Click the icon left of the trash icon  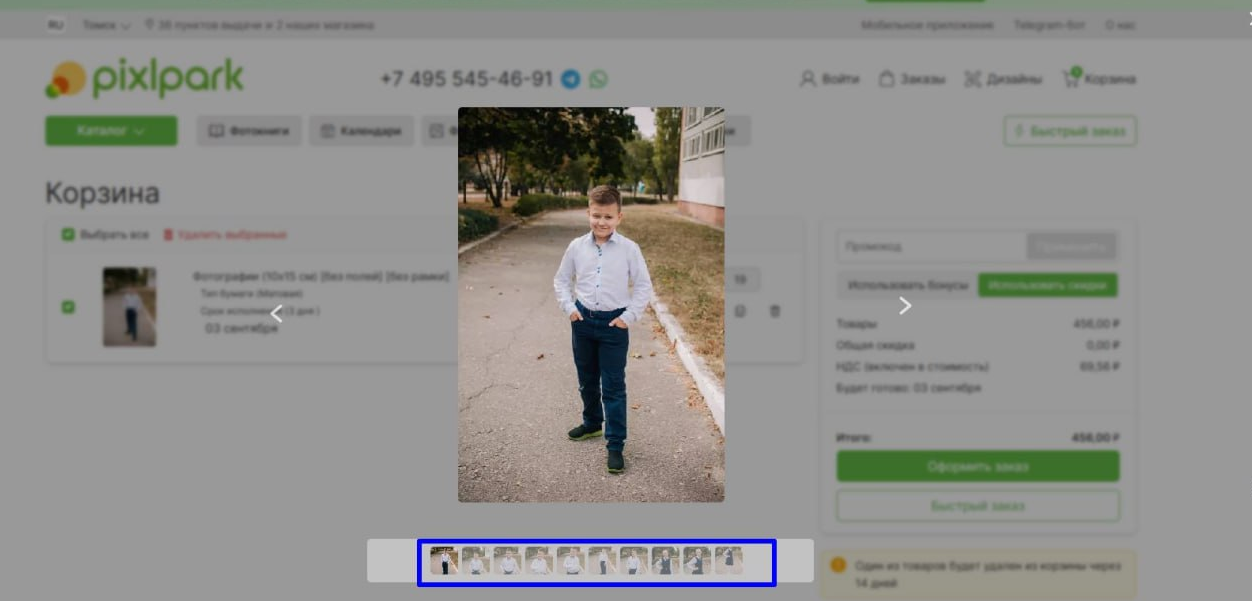coord(741,311)
